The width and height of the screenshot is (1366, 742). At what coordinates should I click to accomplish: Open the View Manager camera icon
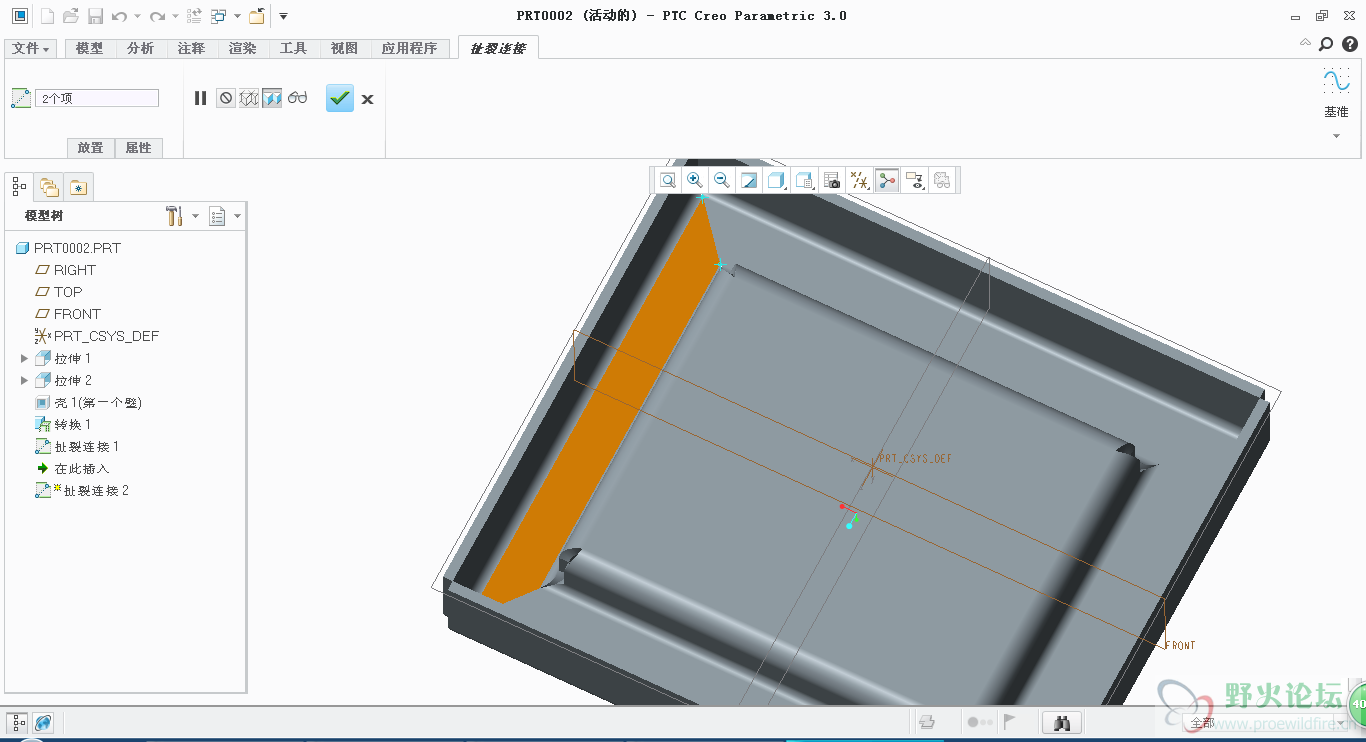tap(832, 180)
